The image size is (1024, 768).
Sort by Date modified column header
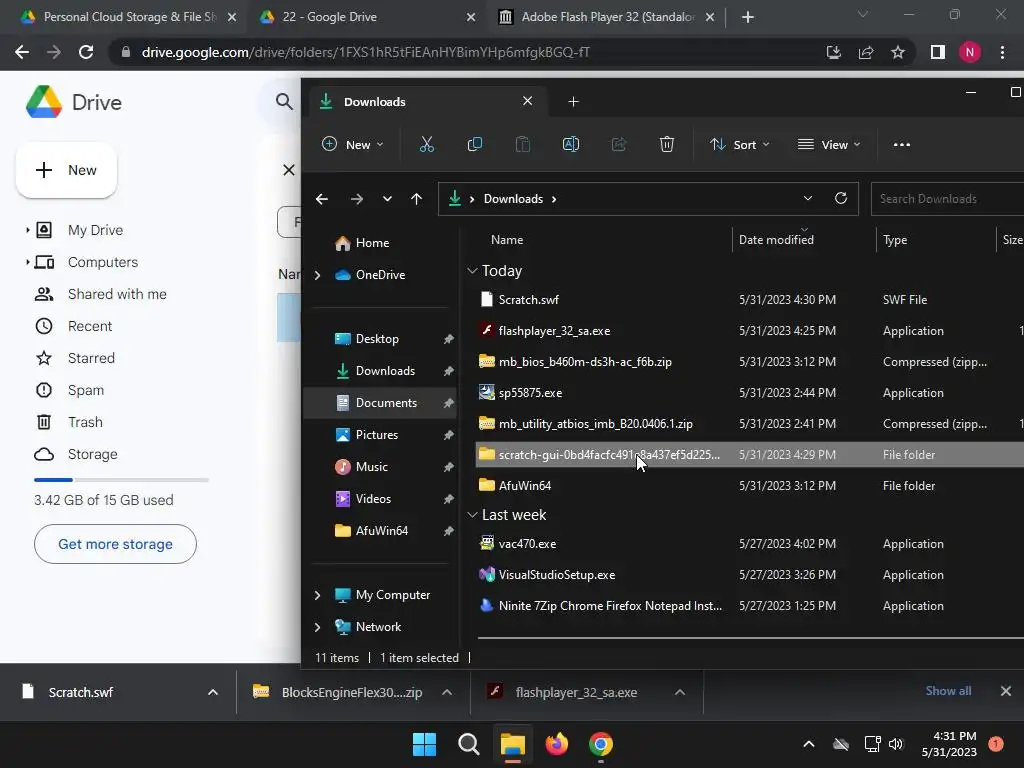(776, 240)
